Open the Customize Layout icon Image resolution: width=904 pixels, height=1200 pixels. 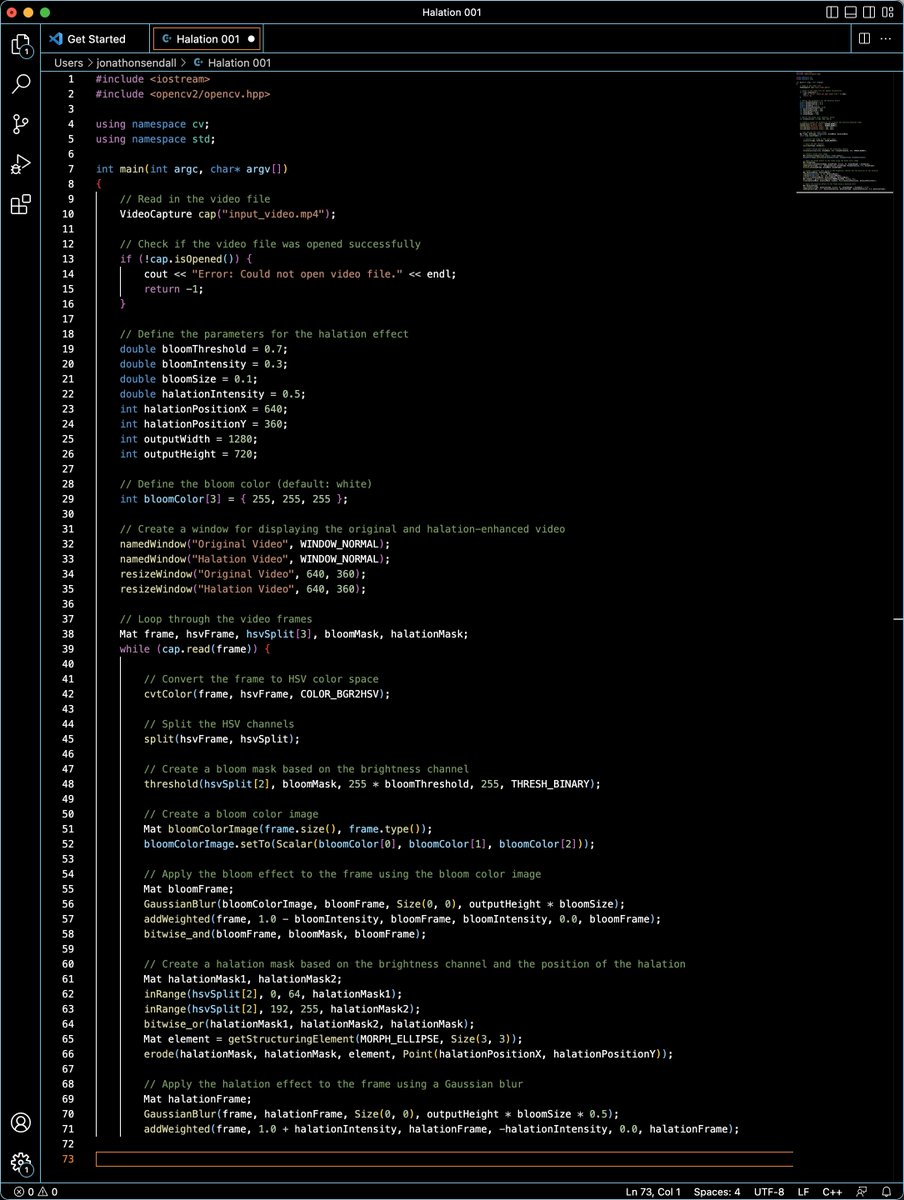point(887,12)
